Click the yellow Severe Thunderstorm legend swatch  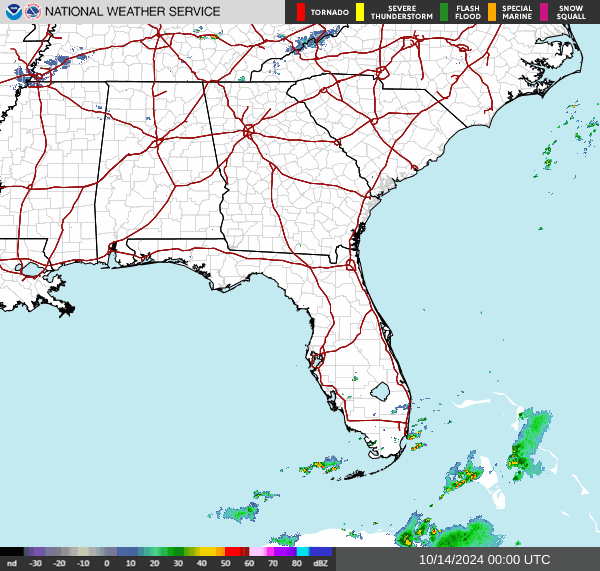(360, 12)
